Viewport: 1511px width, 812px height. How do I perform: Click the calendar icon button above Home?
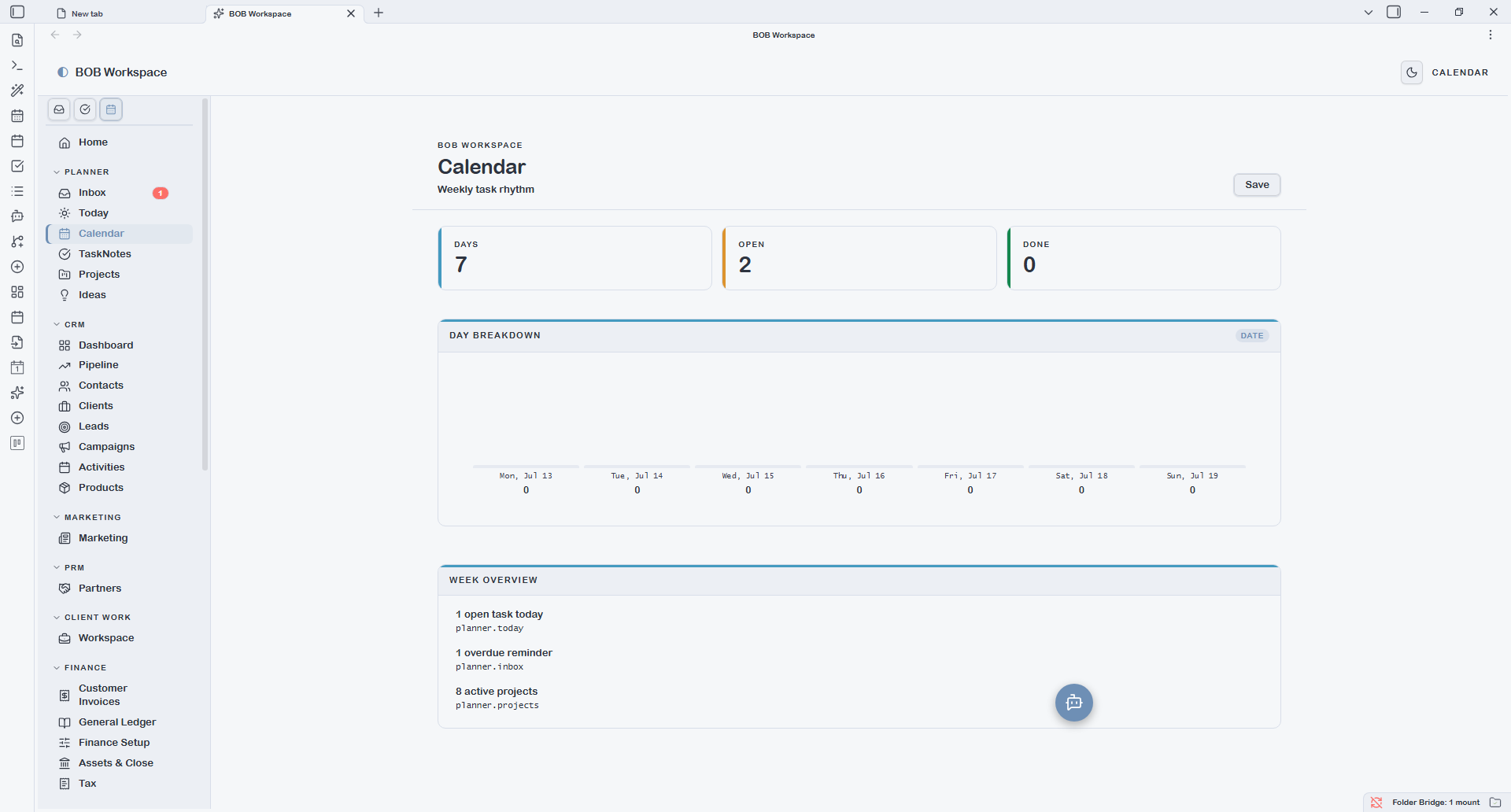pyautogui.click(x=111, y=109)
